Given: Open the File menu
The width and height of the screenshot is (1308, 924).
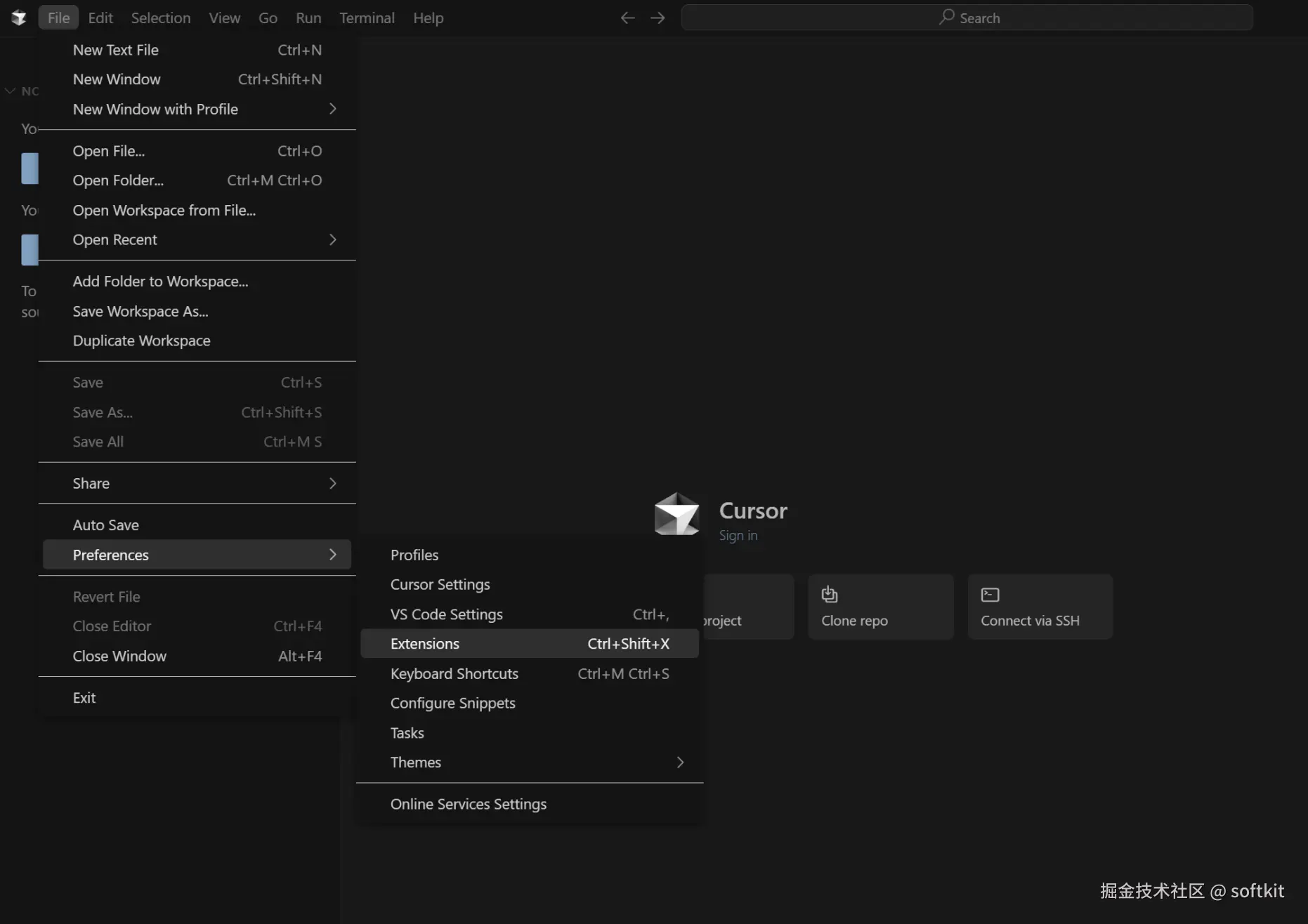Looking at the screenshot, I should point(58,18).
